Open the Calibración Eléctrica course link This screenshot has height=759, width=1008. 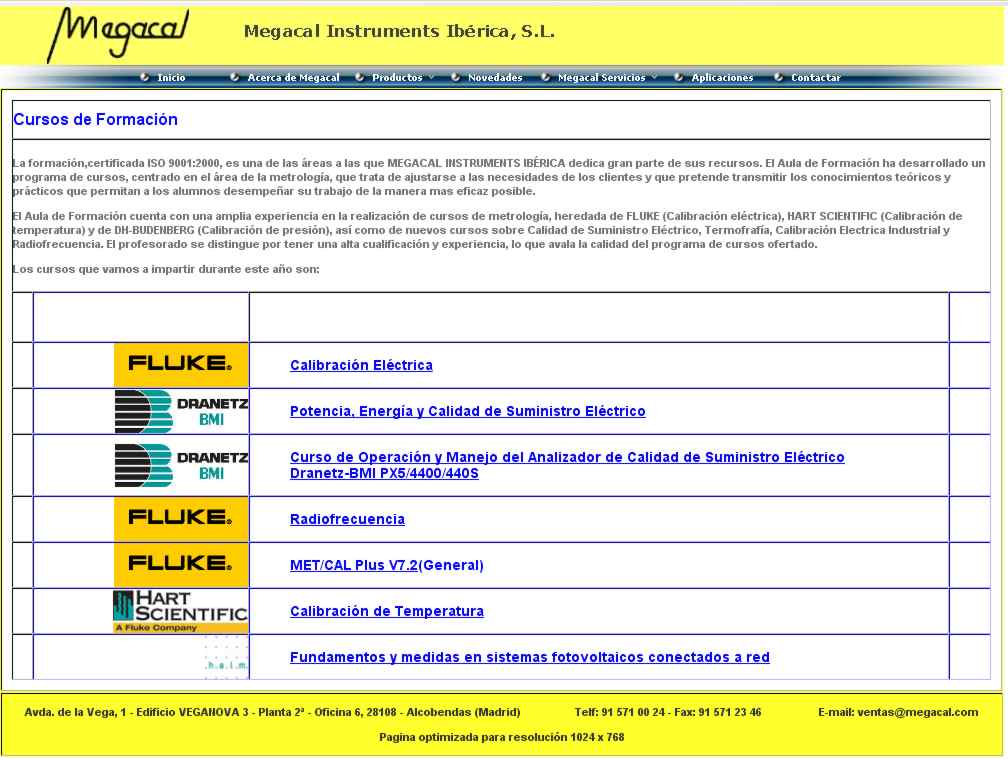pyautogui.click(x=361, y=365)
